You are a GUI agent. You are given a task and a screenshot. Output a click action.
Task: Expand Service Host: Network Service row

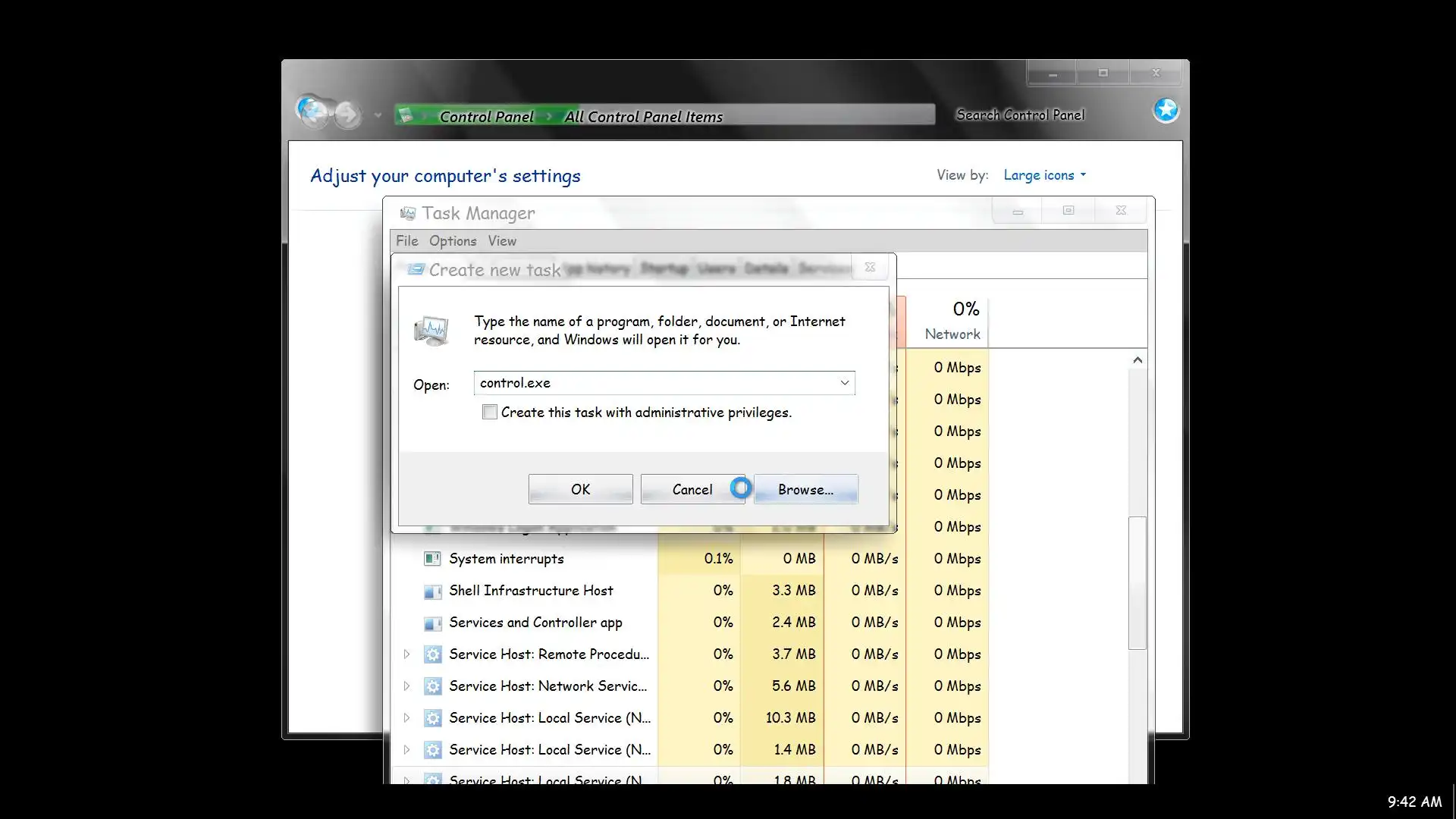coord(407,686)
